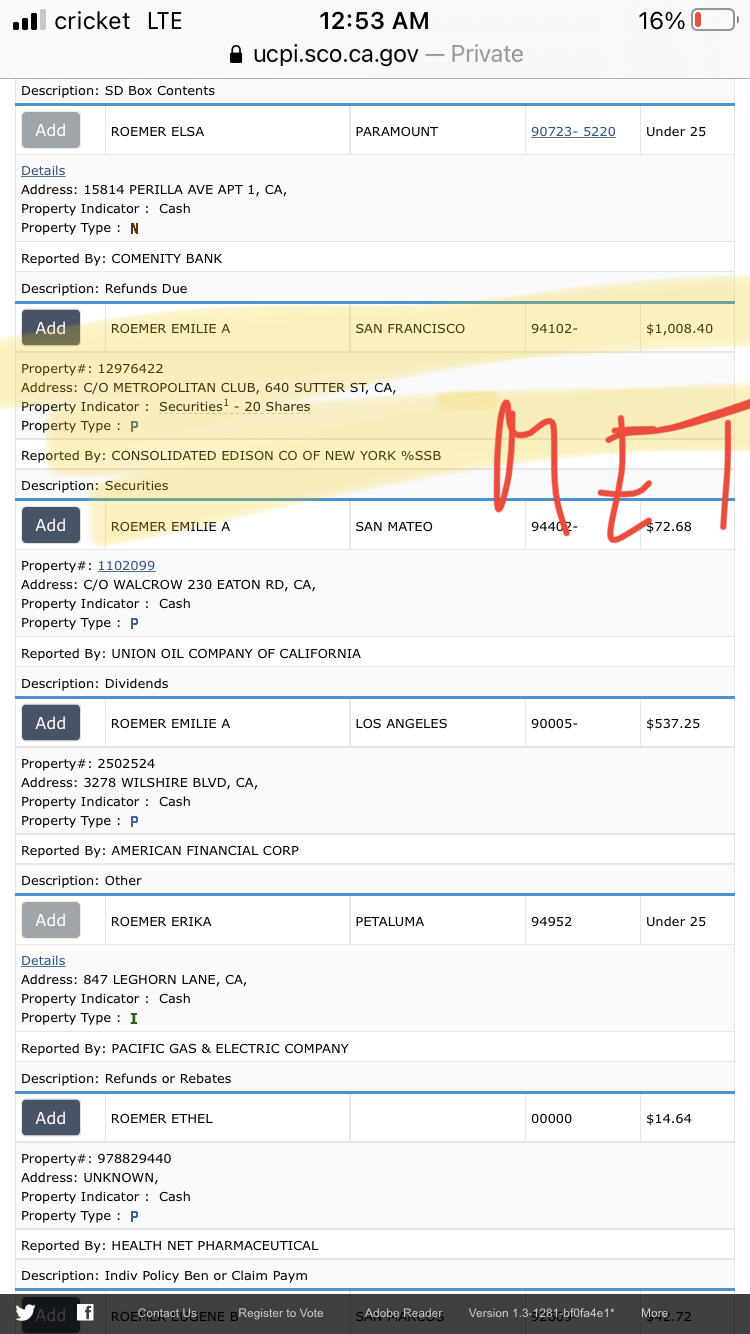The image size is (750, 1334).
Task: Click the $14.64 amount
Action: [x=669, y=1119]
